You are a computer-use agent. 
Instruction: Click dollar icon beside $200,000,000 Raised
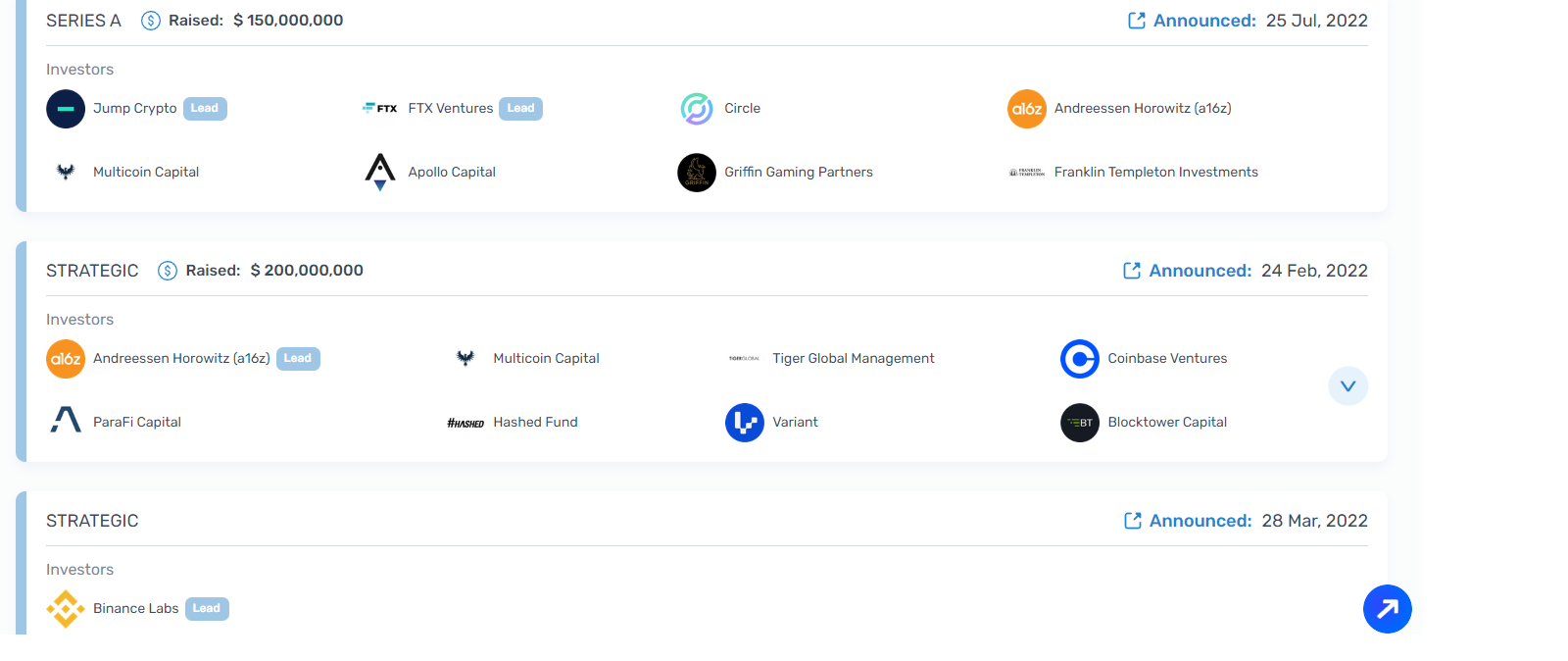[168, 271]
